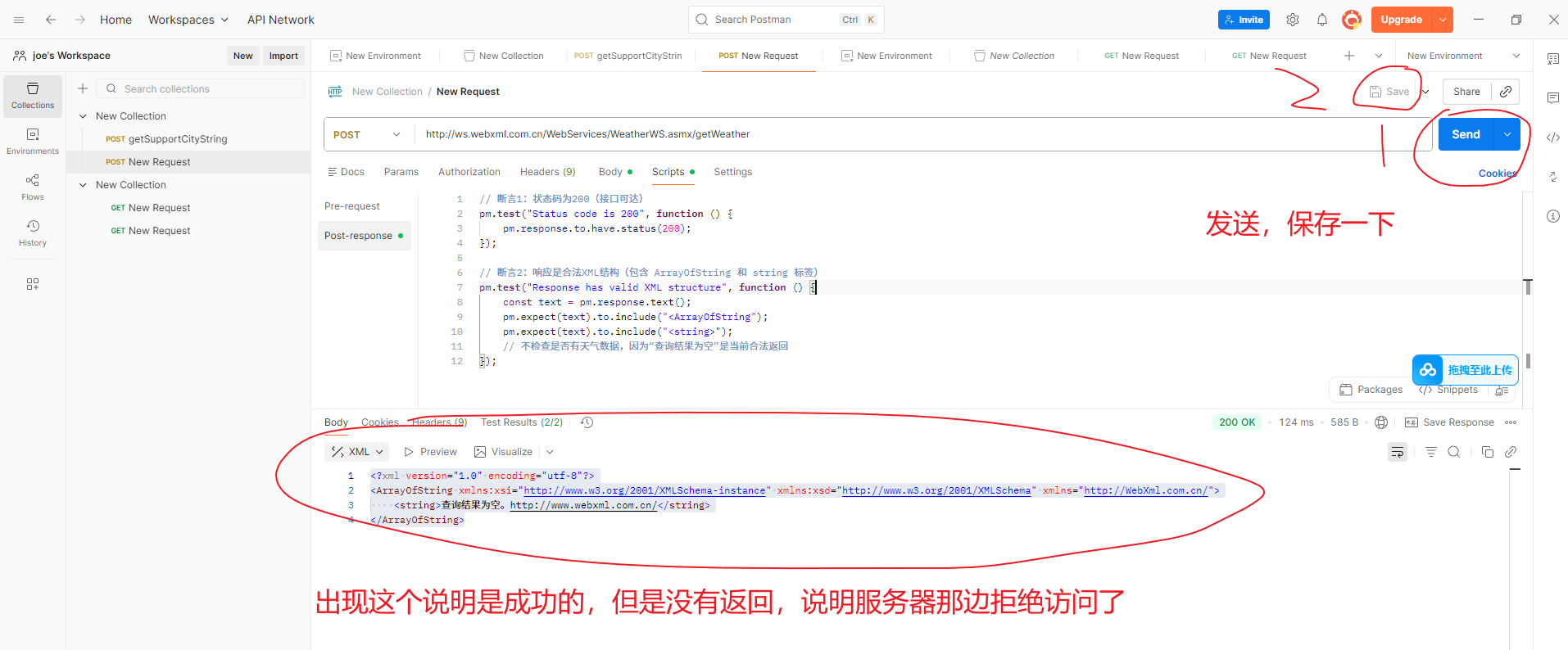Switch to the Authorization tab
1568x650 pixels.
[x=469, y=172]
